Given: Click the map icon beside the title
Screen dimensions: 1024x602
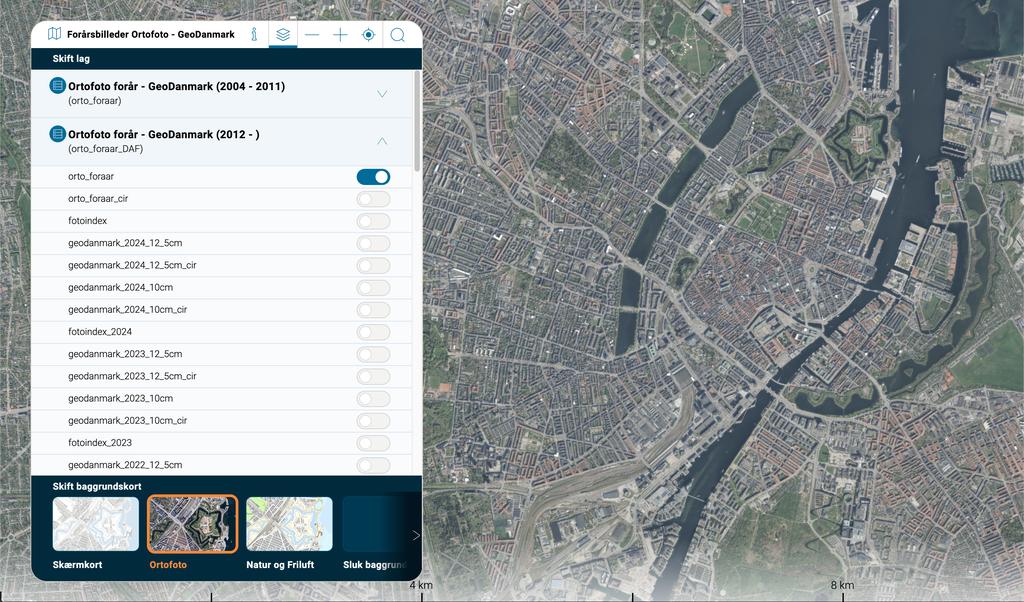Looking at the screenshot, I should [54, 34].
